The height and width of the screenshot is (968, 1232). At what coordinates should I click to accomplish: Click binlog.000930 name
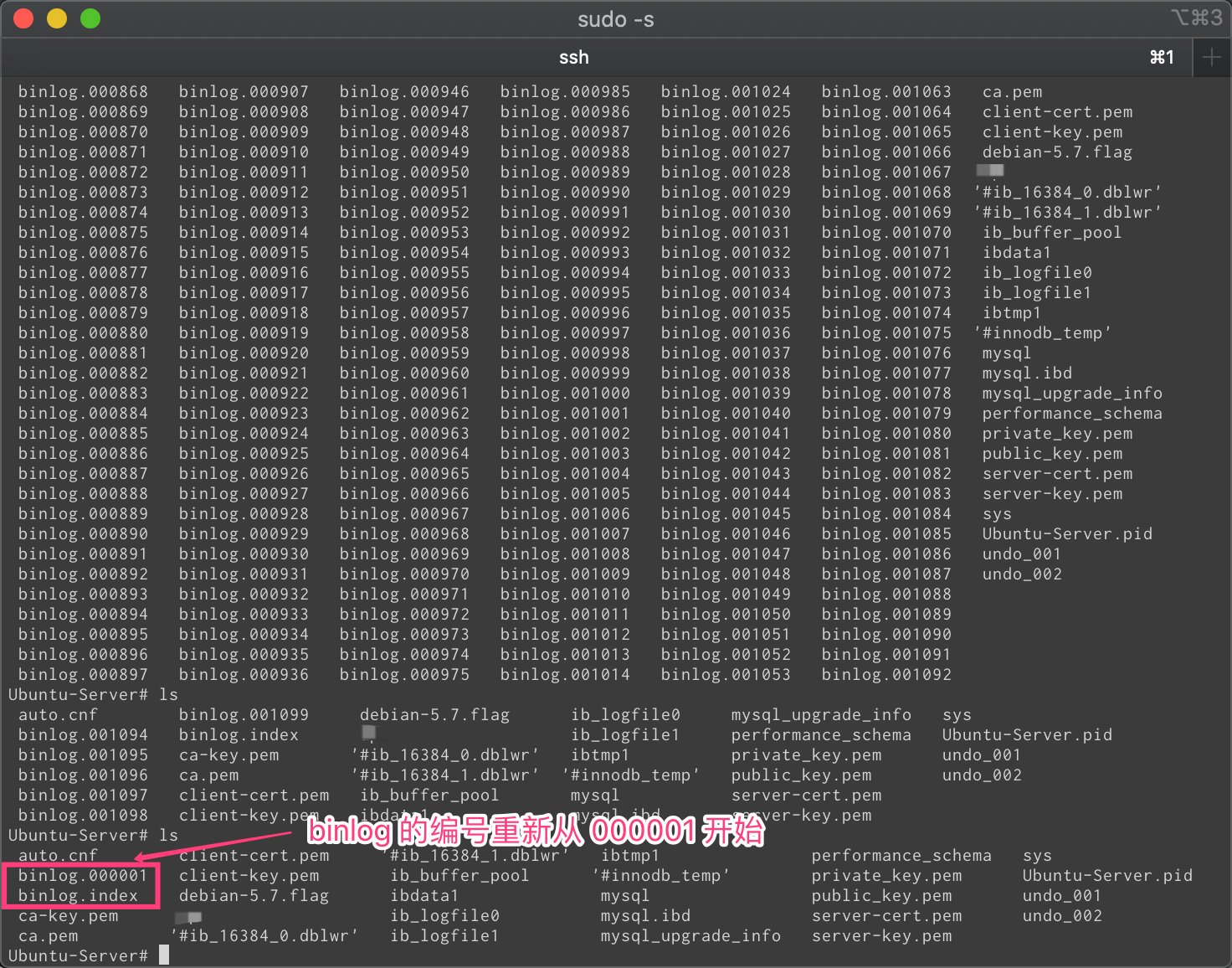coord(244,554)
